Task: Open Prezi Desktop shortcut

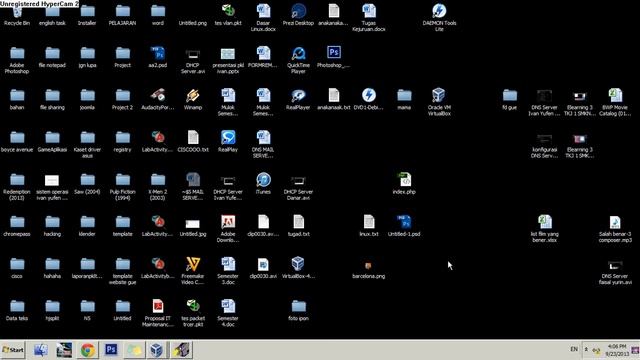Action: [298, 16]
